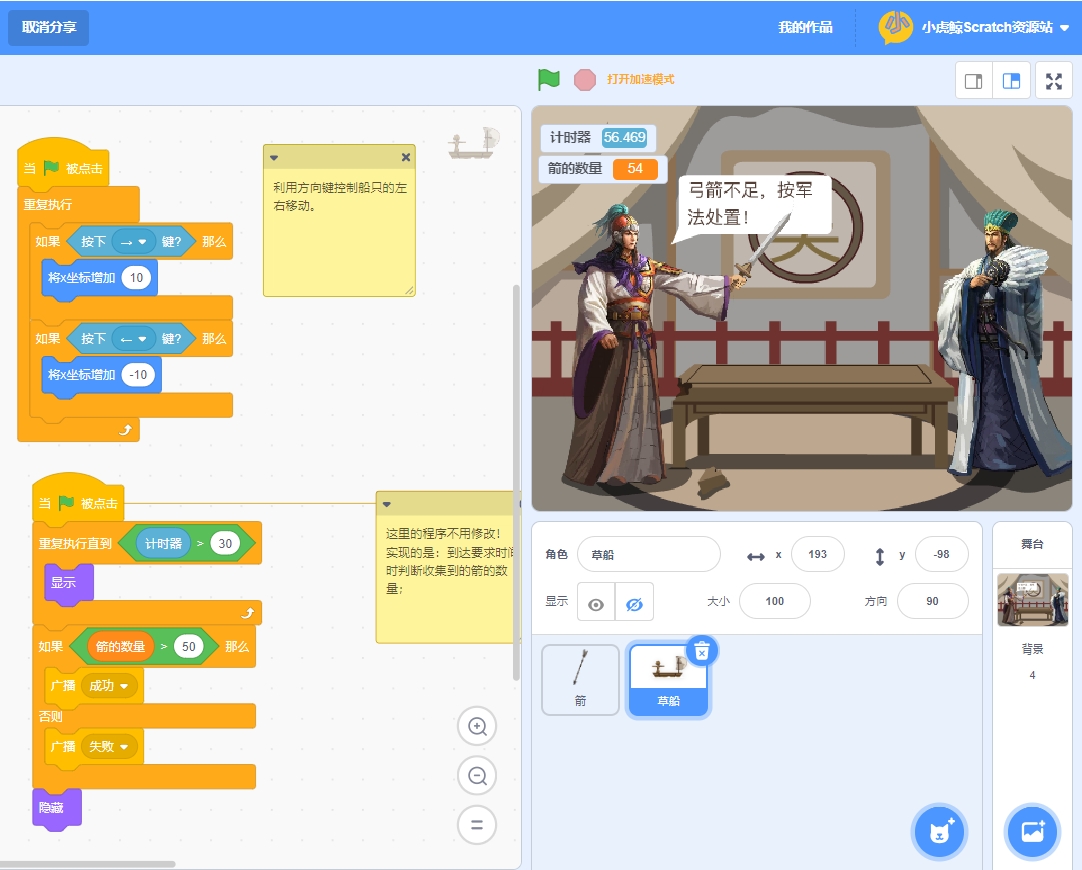Image resolution: width=1082 pixels, height=870 pixels.
Task: Edit value 50 in 箭的数量 comparison
Action: tap(188, 646)
